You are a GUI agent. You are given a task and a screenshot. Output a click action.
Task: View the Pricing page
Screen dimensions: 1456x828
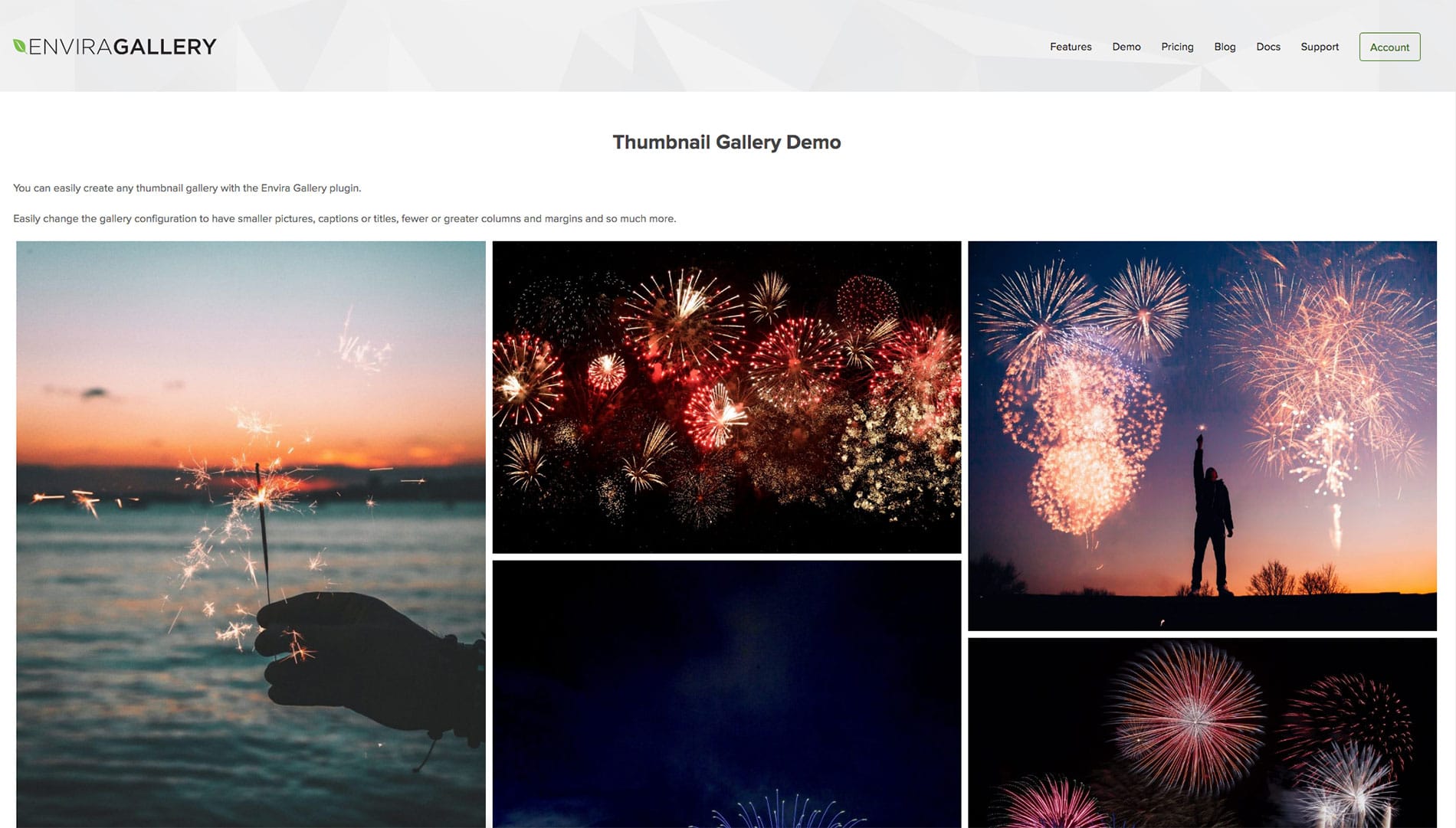(1177, 47)
